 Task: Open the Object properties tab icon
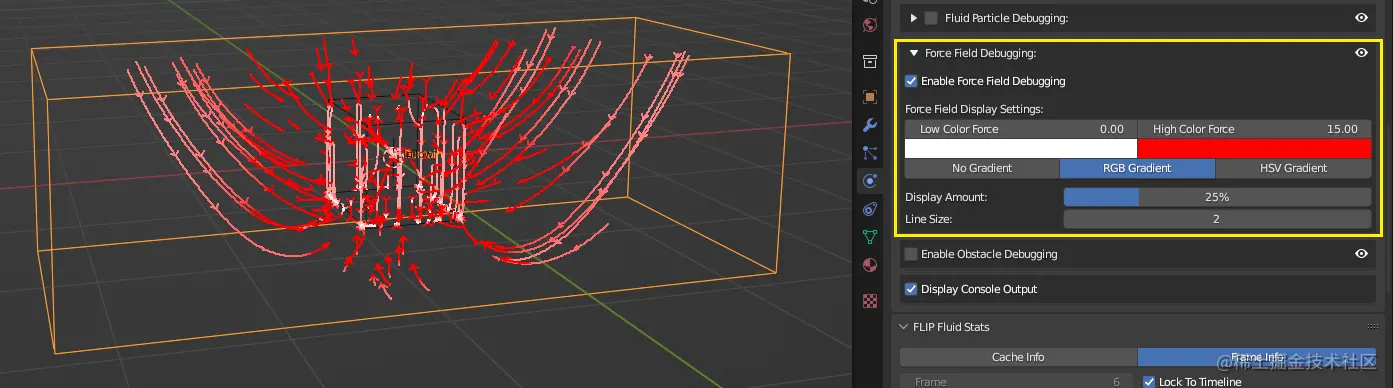pyautogui.click(x=869, y=97)
